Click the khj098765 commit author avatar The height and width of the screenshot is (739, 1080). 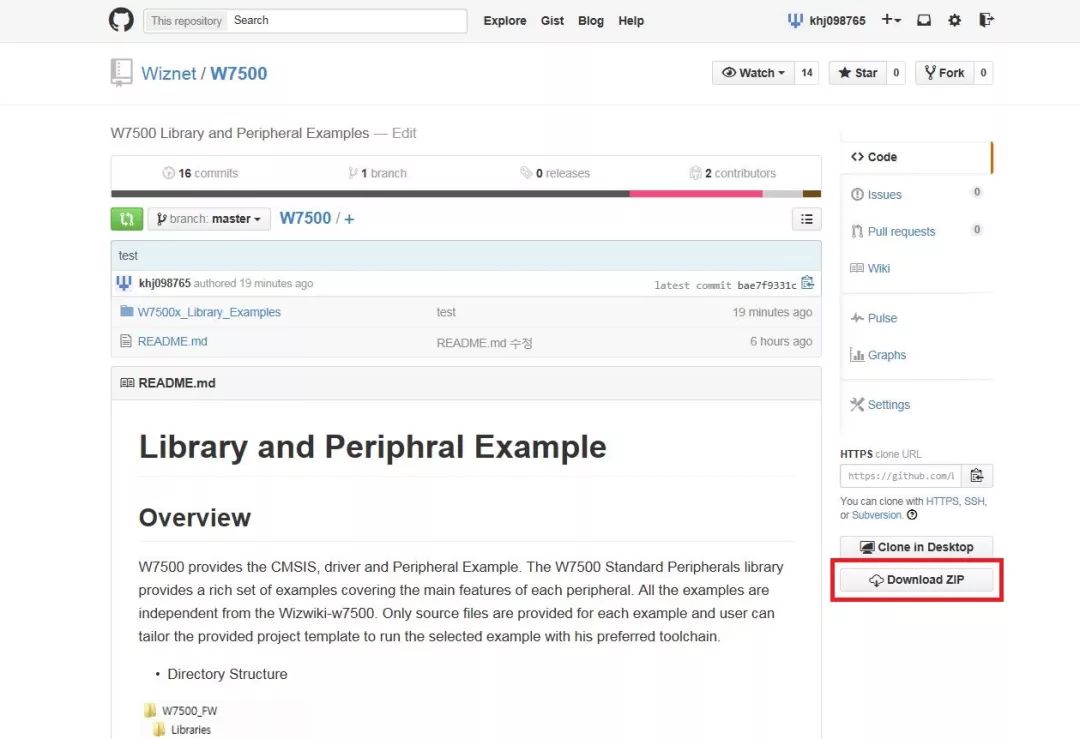coord(124,283)
